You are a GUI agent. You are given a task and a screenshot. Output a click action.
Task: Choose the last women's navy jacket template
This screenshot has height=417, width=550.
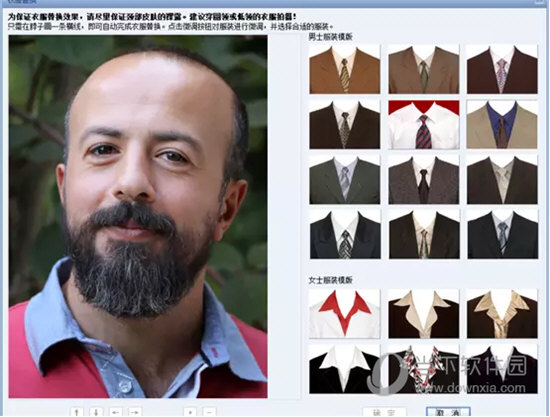(x=502, y=369)
